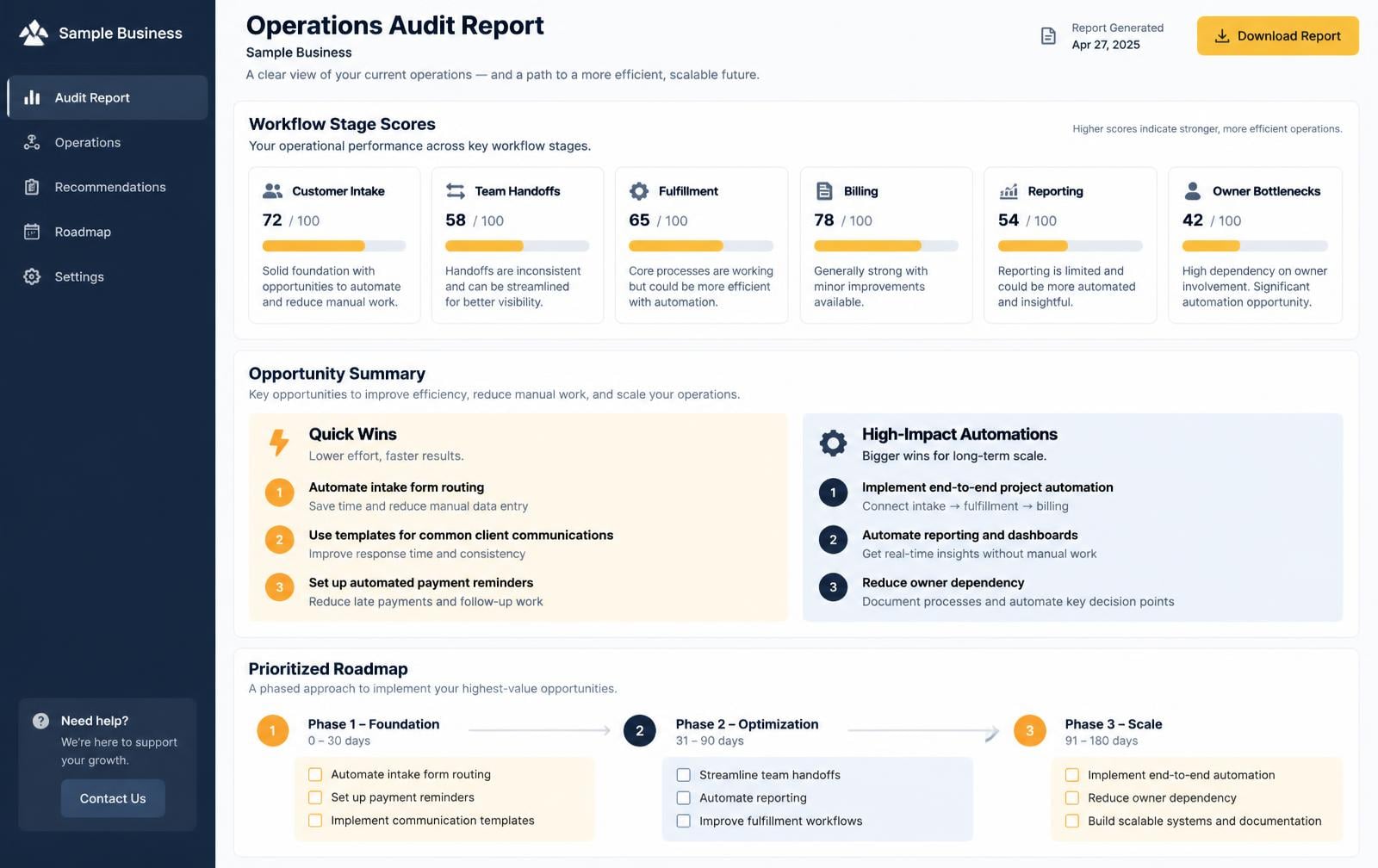
Task: Tick Implement communication templates checkbox
Action: point(315,821)
